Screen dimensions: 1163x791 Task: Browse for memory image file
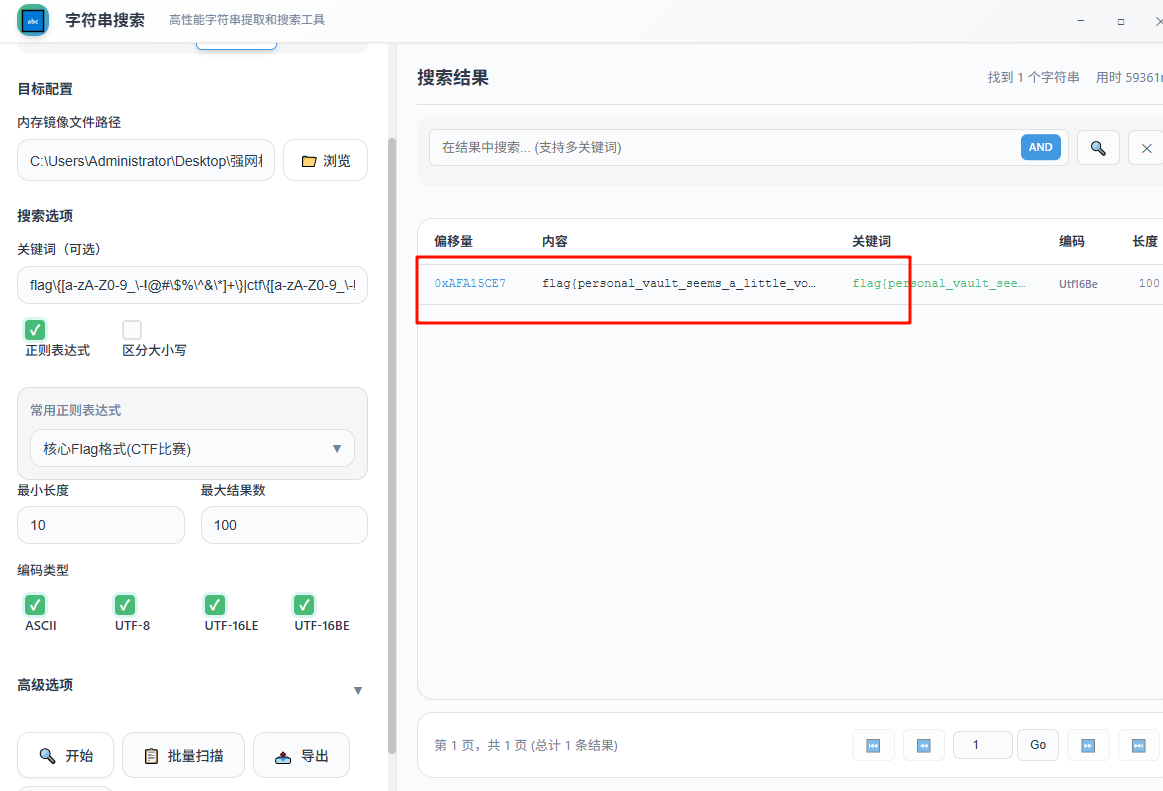(x=325, y=160)
